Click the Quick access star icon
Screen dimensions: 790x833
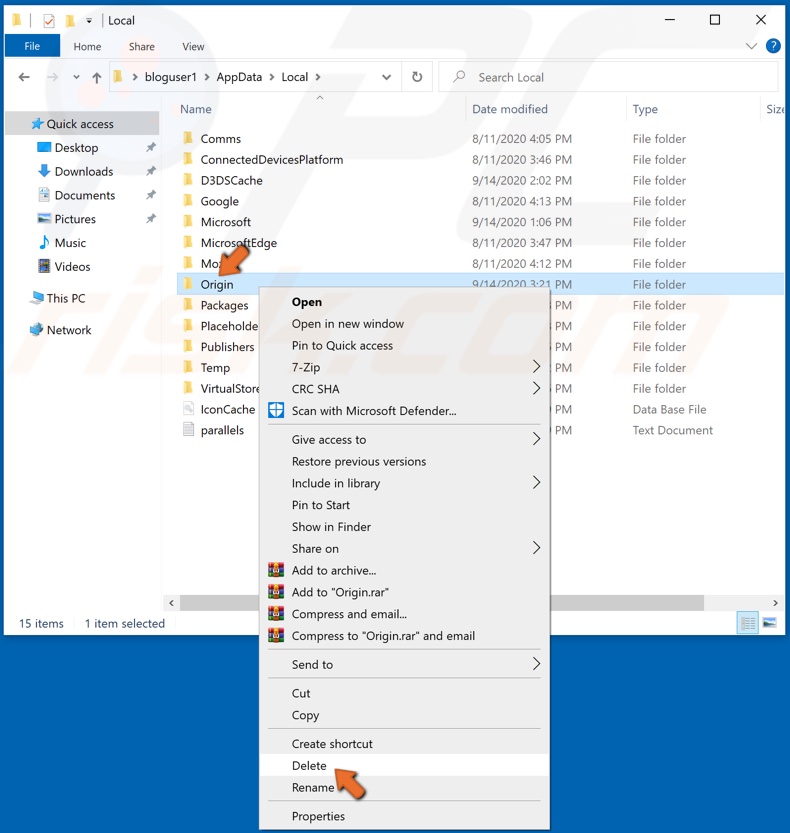tap(37, 124)
